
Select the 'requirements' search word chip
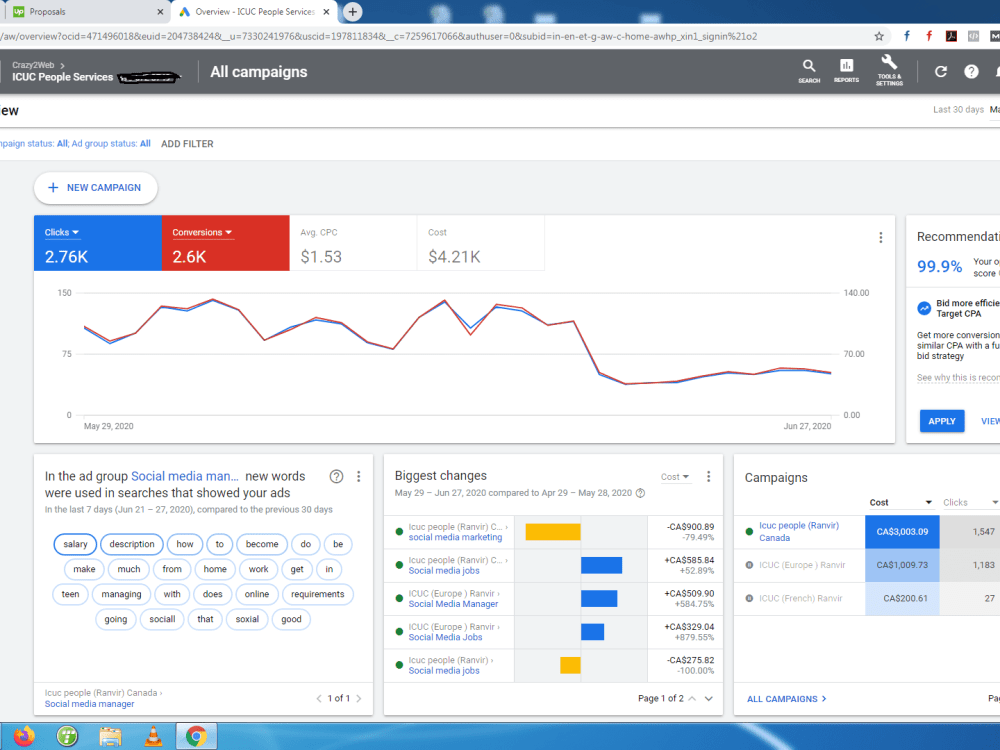[x=318, y=594]
